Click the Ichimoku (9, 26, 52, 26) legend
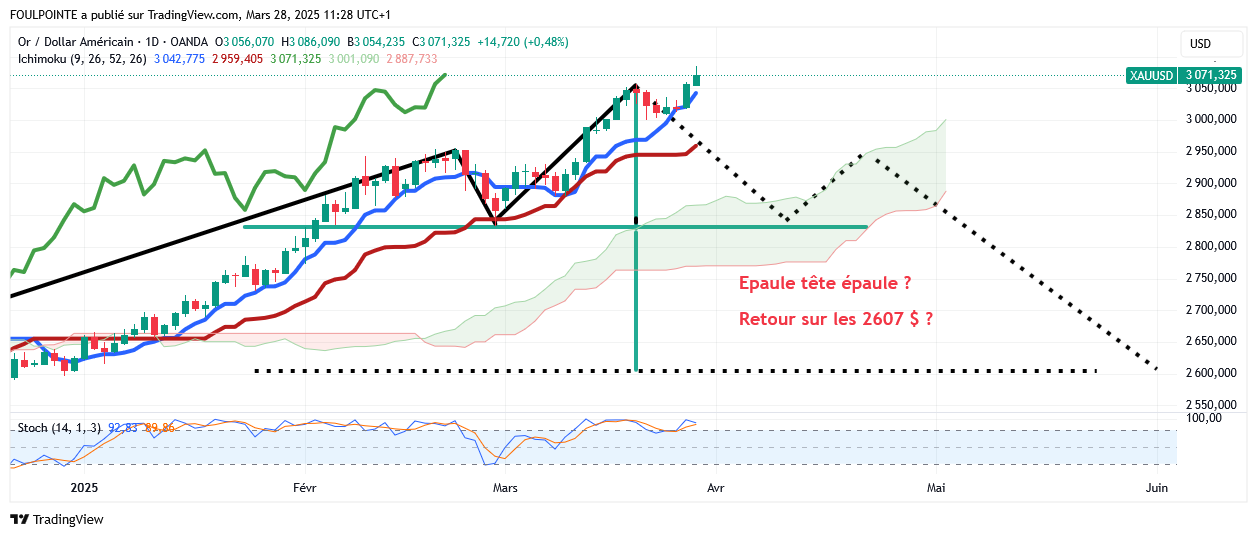Viewport: 1257px width, 537px height. pyautogui.click(x=82, y=59)
